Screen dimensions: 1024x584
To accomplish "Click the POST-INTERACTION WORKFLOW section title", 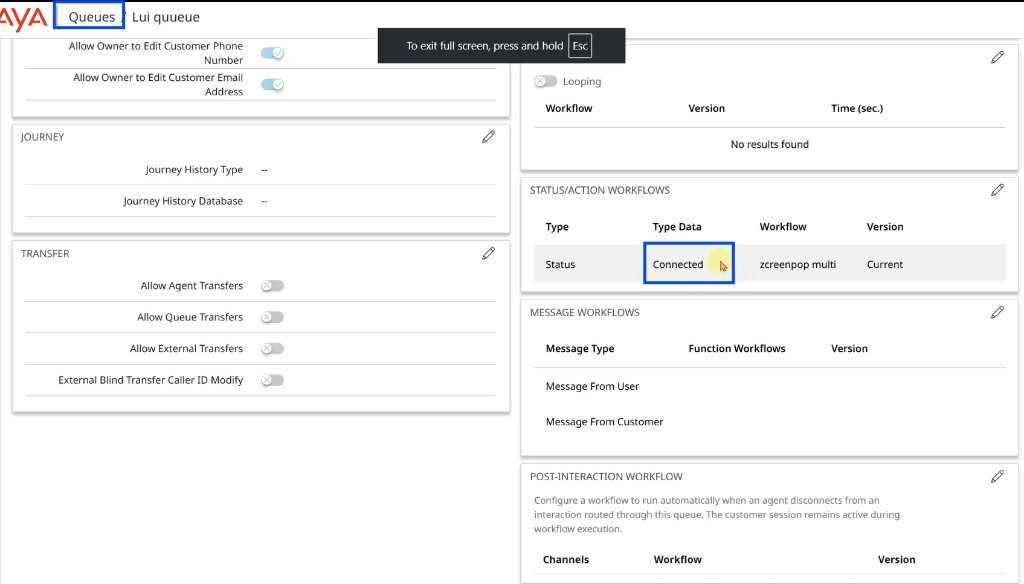I will (x=606, y=477).
